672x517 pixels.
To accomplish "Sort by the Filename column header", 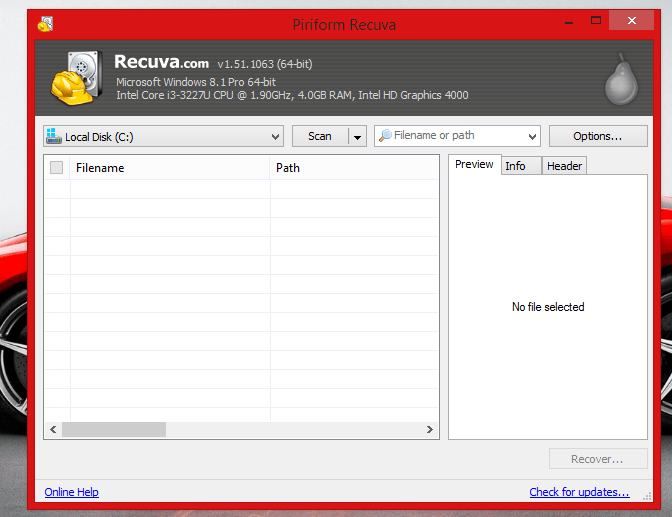I will (170, 168).
